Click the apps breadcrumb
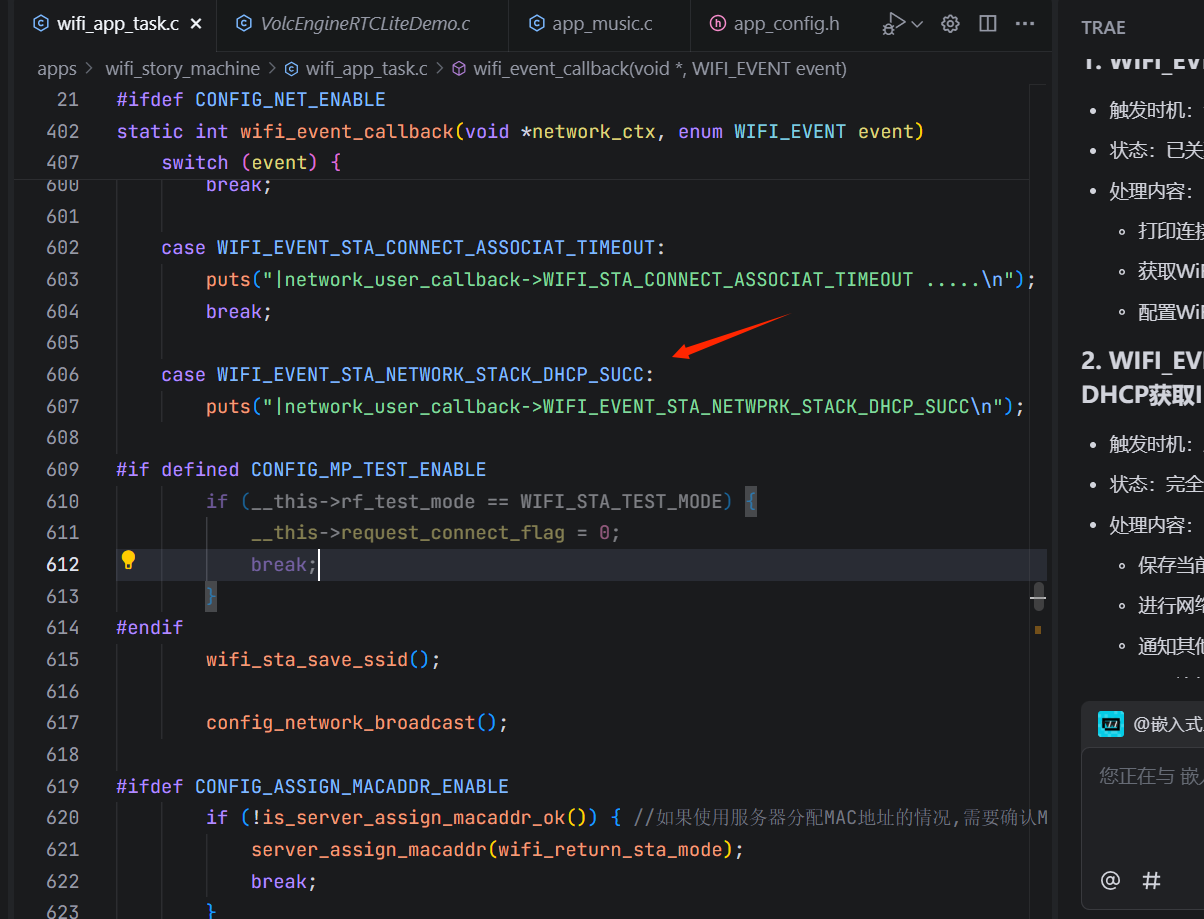Viewport: 1204px width, 919px height. point(57,69)
